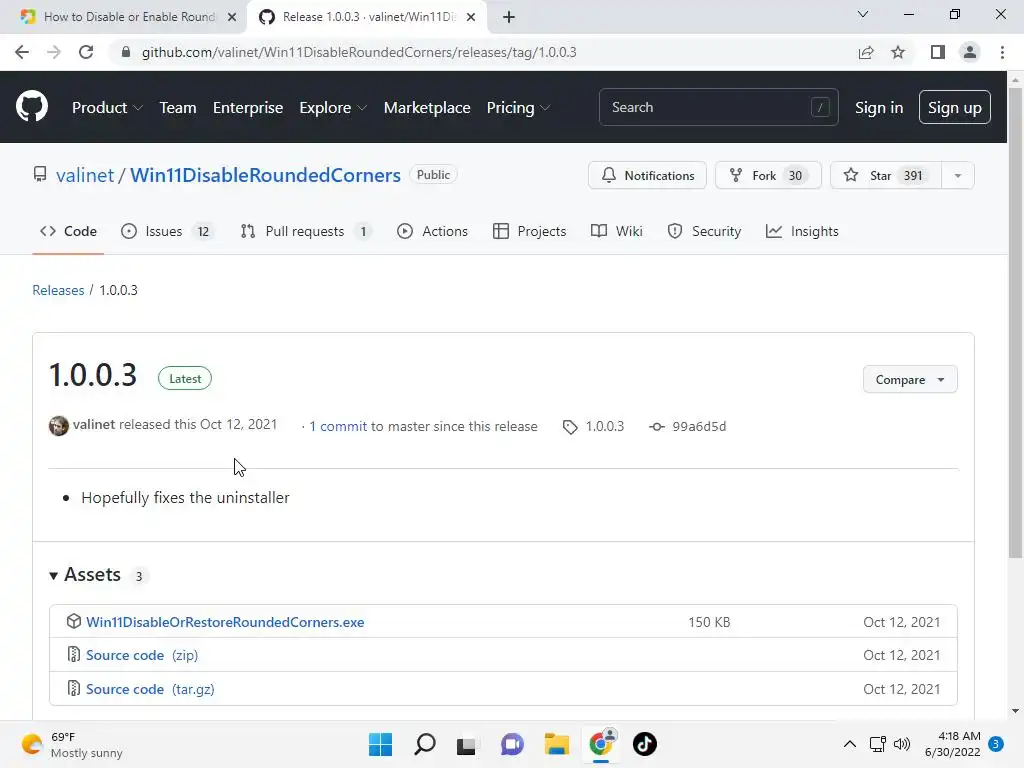Open the Security tab
This screenshot has width=1024, height=768.
click(x=704, y=231)
